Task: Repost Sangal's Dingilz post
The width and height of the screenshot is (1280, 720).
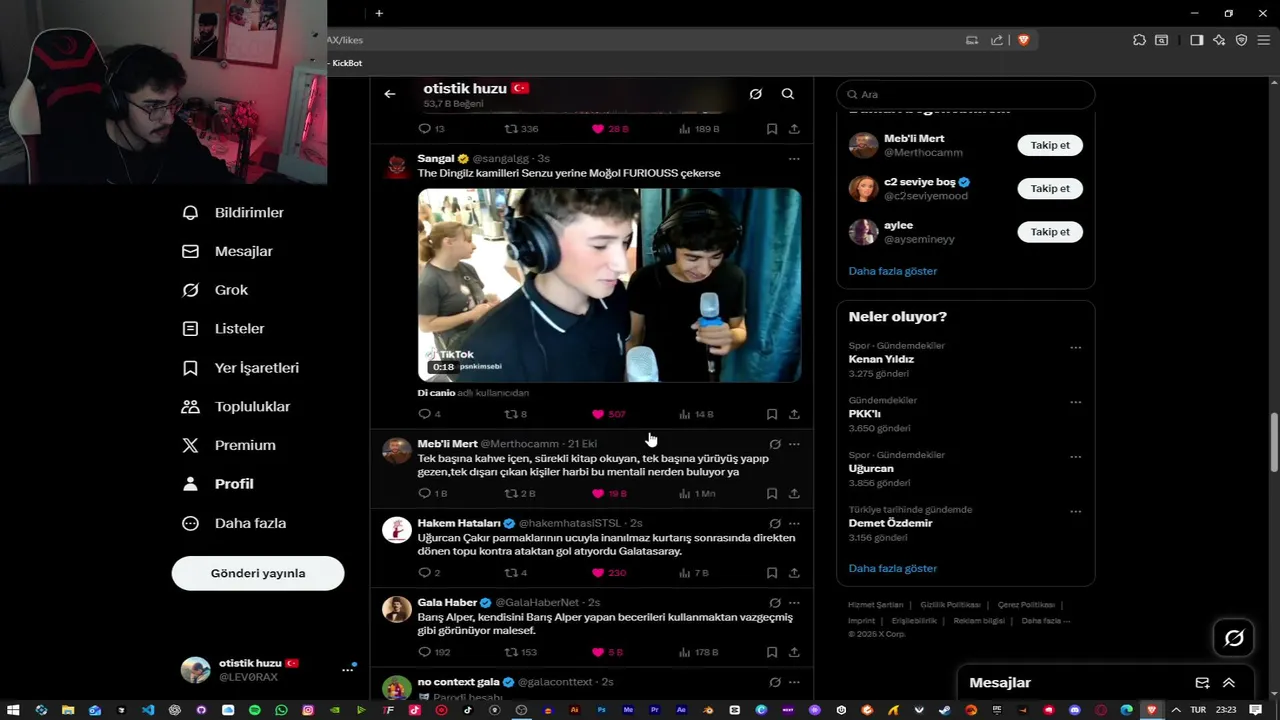Action: (x=510, y=414)
